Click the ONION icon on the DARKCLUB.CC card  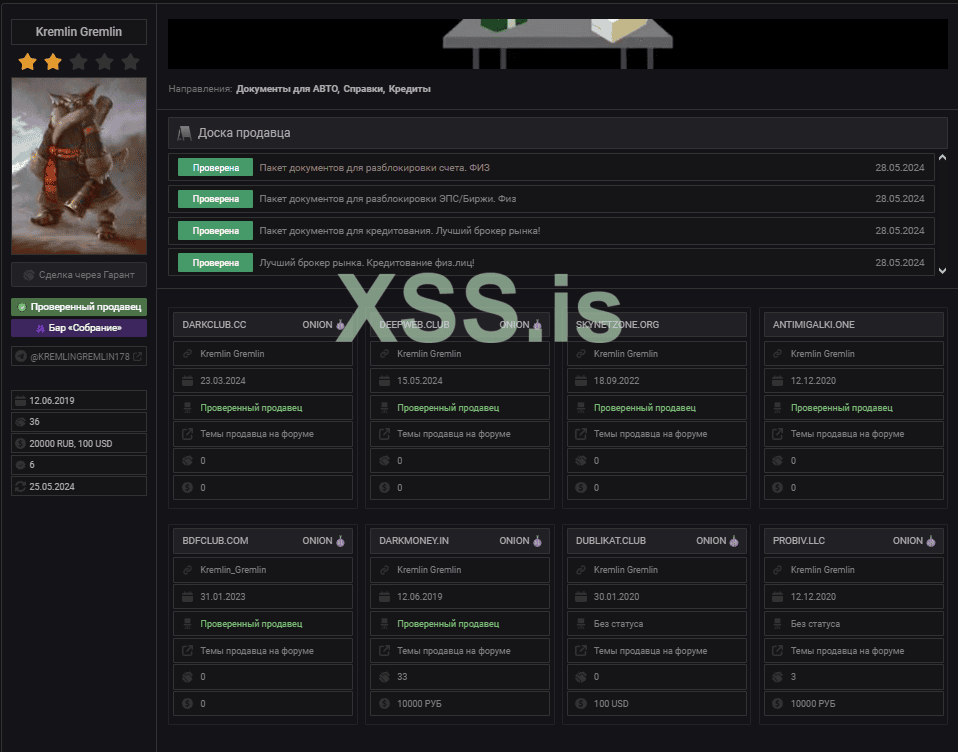click(x=340, y=325)
